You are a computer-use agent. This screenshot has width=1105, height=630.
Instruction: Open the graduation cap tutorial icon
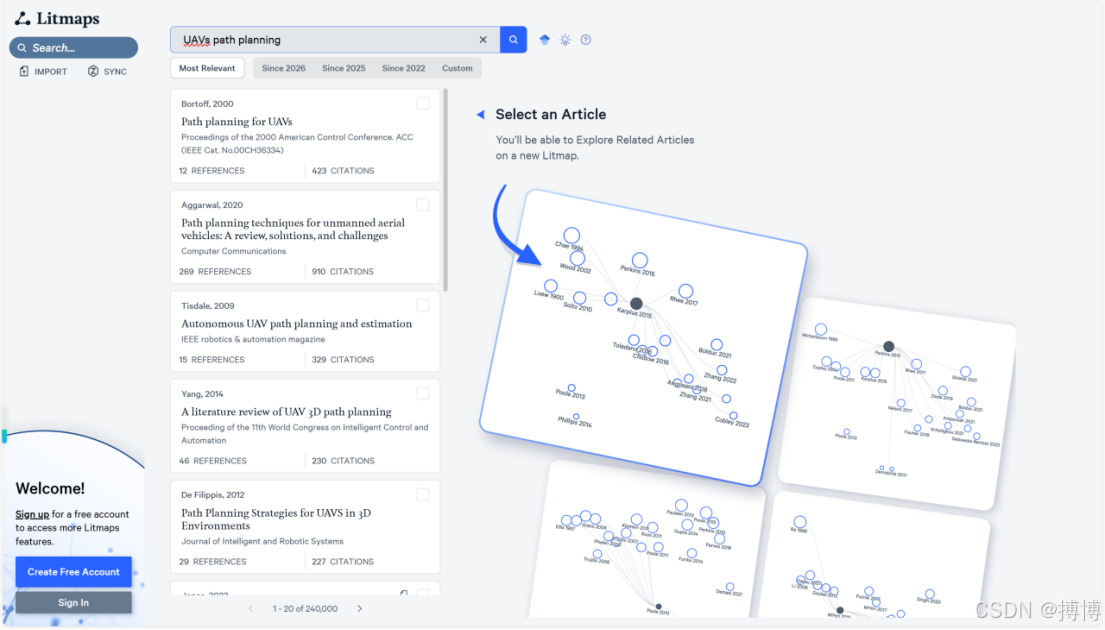pyautogui.click(x=544, y=39)
